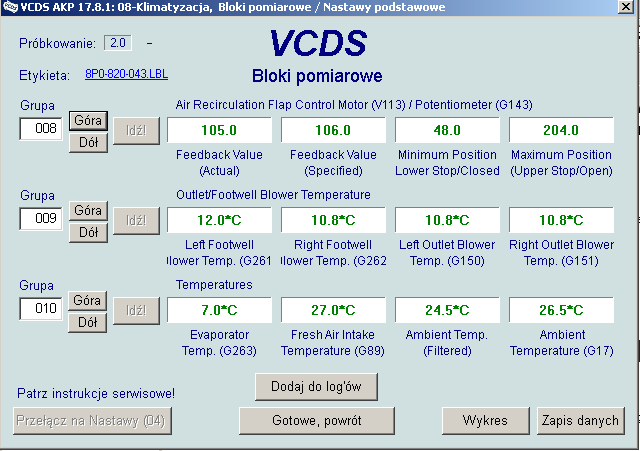This screenshot has width=640, height=451.
Task: Click the Bloki pomiarowe heading
Action: [317, 76]
